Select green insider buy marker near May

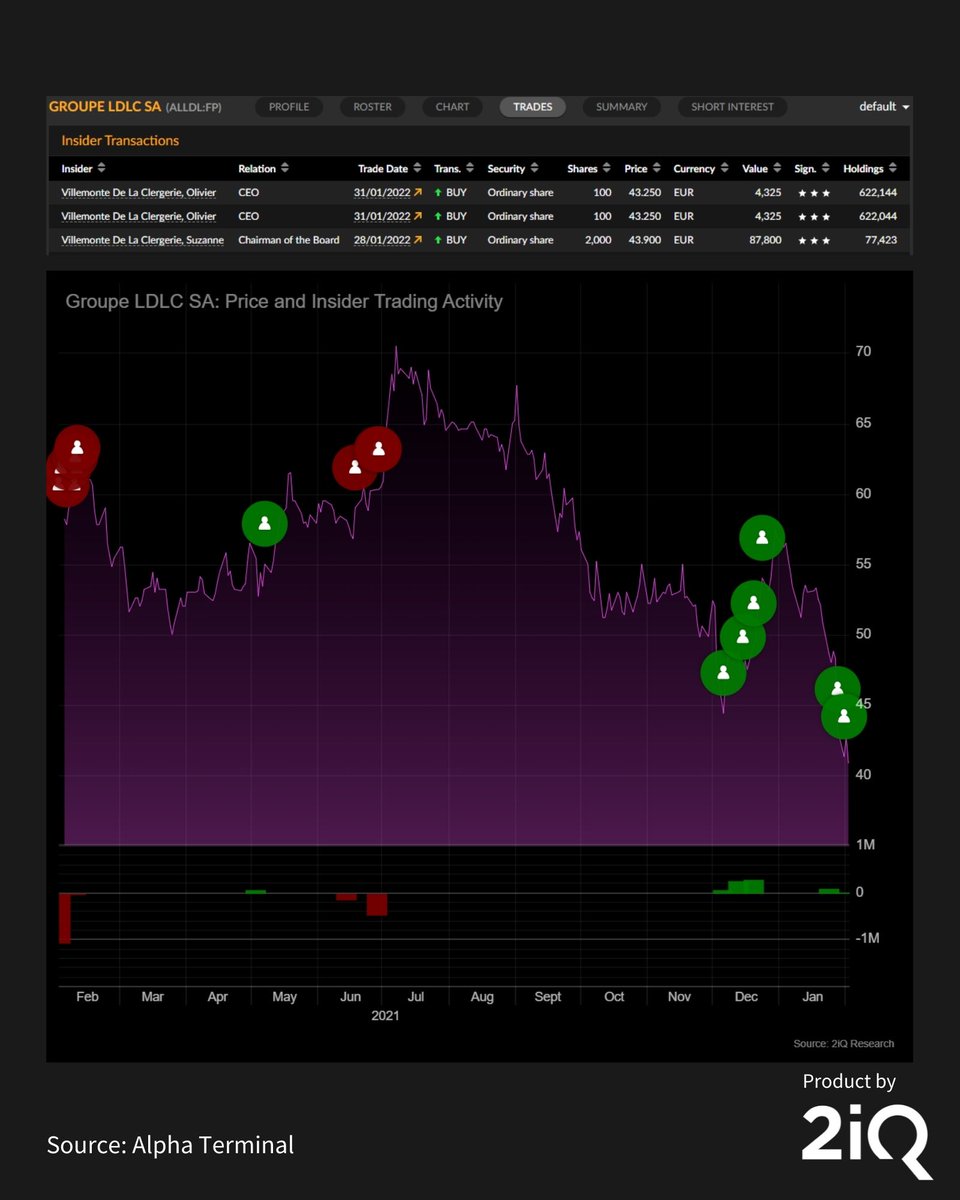click(265, 523)
